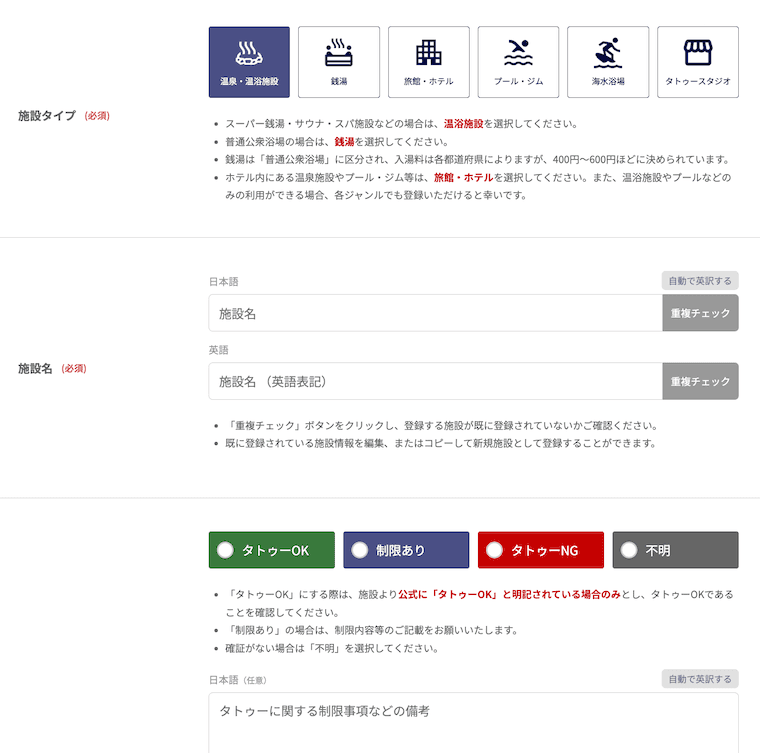Select the red タトゥーNG radio option

coord(540,550)
